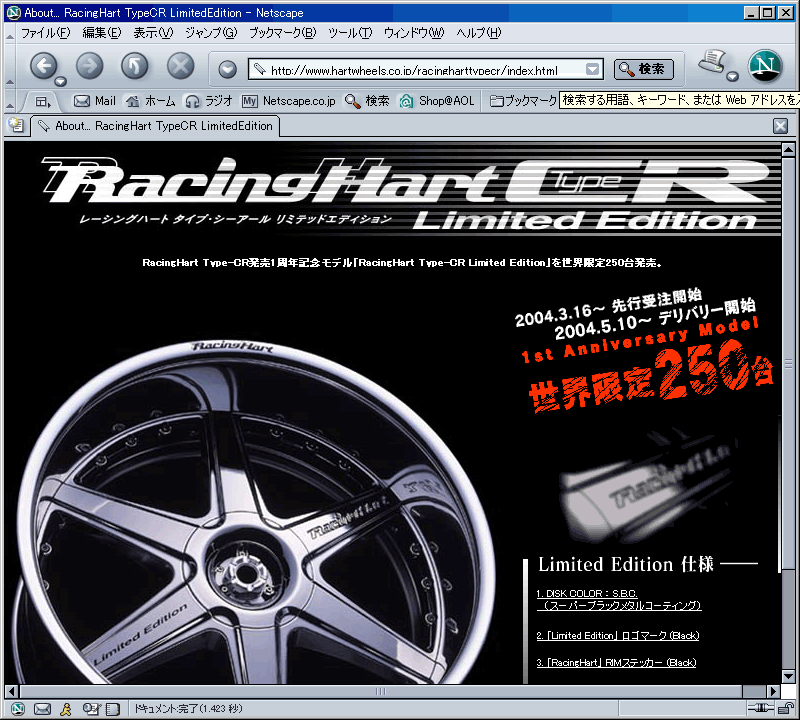
Task: Click the vertical scrollbar up arrow
Action: 788,150
